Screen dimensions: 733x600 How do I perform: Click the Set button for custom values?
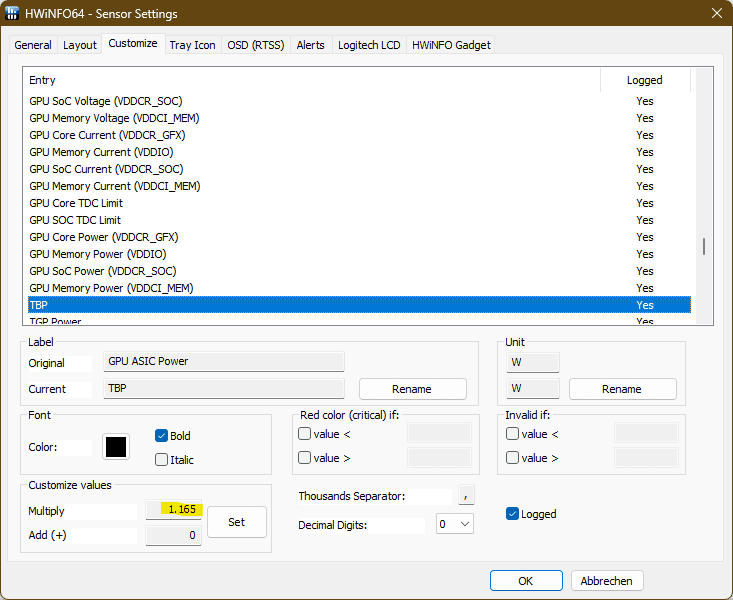237,522
